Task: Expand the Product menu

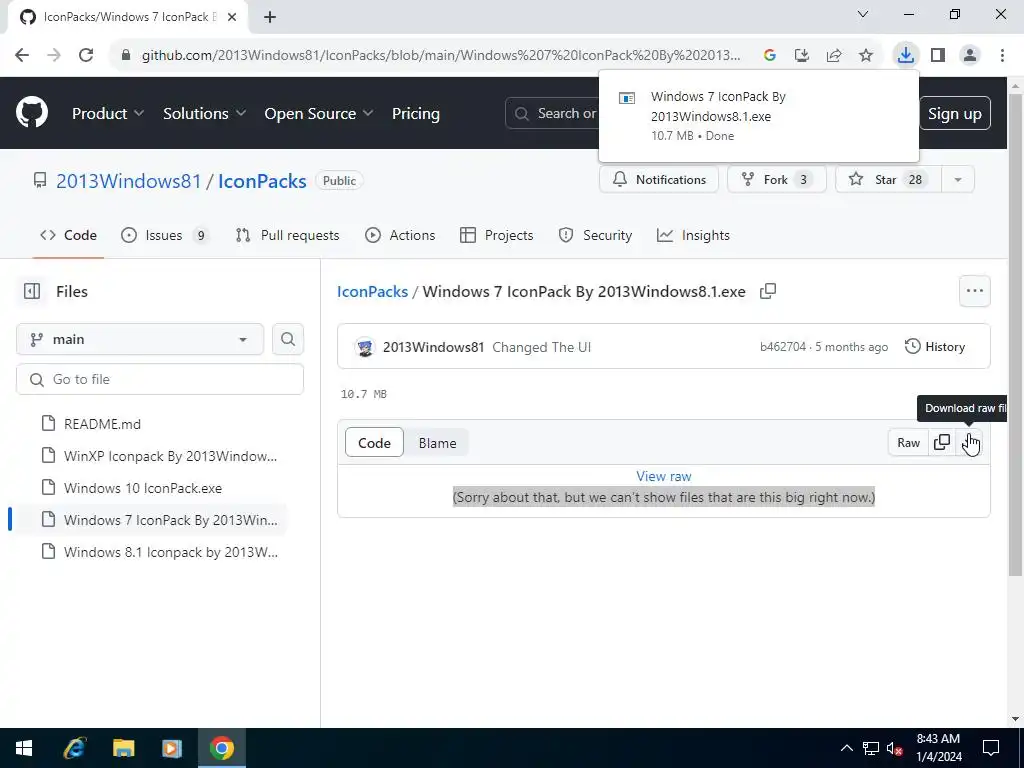Action: point(108,114)
